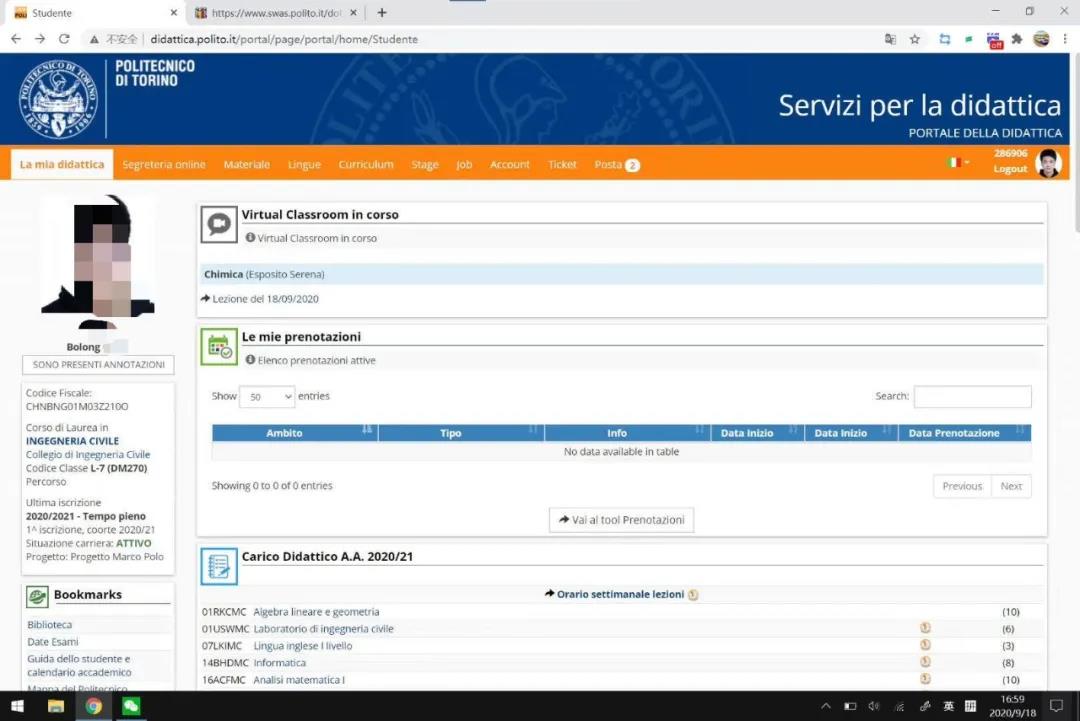Open the Show entries dropdown set to 50
This screenshot has width=1080, height=721.
[x=267, y=397]
